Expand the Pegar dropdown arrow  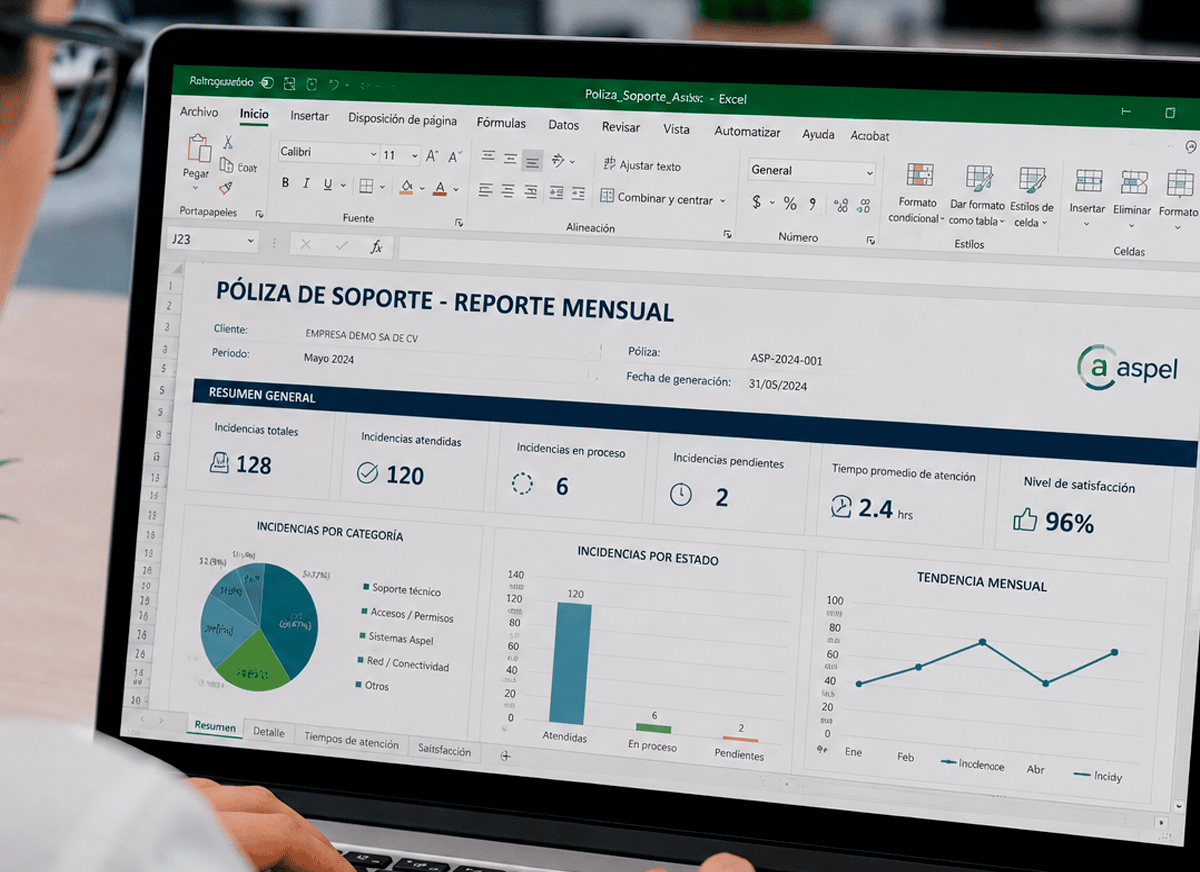pos(196,187)
